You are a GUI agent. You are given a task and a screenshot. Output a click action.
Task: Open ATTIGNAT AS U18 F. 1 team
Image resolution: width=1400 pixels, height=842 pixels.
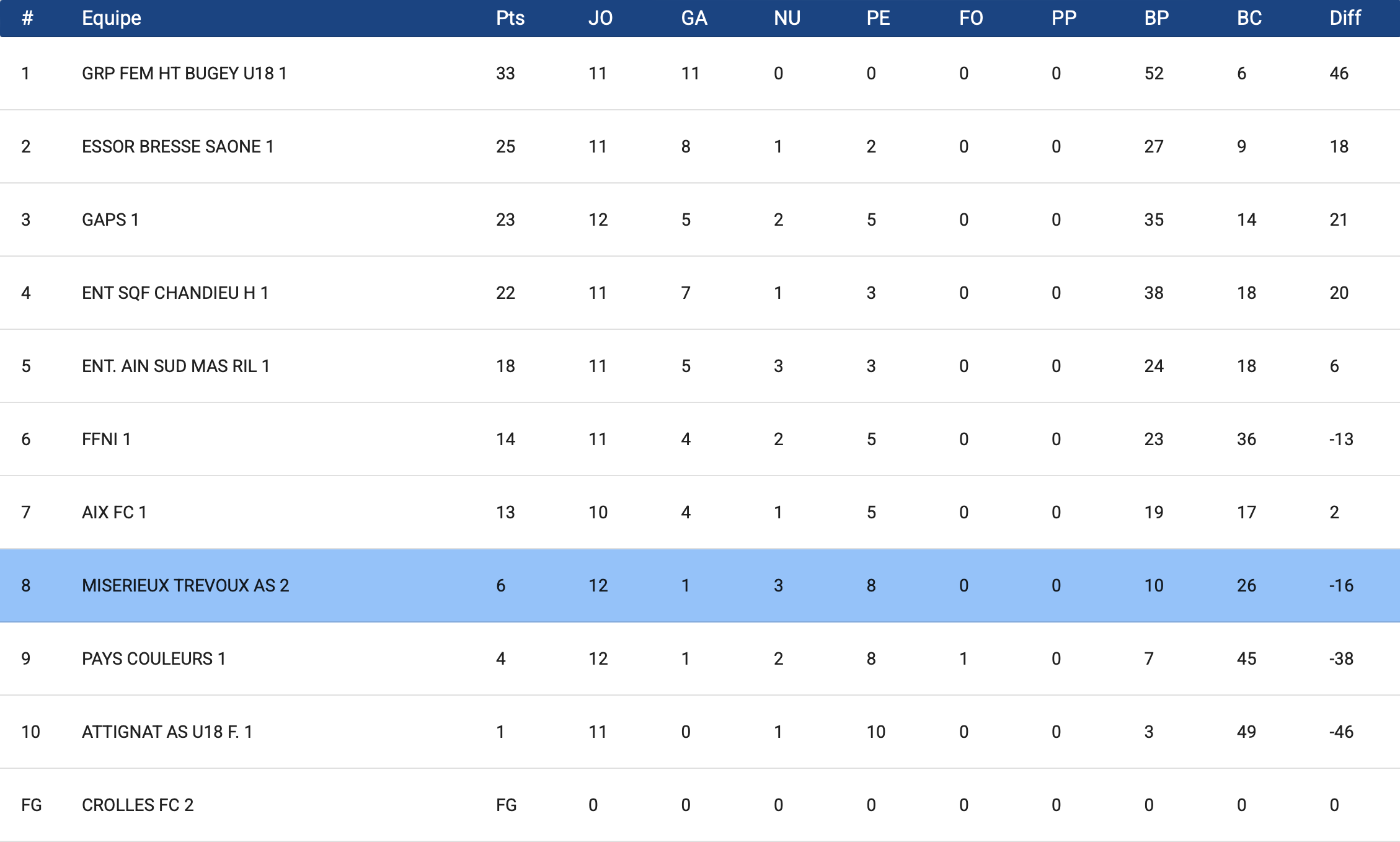167,732
